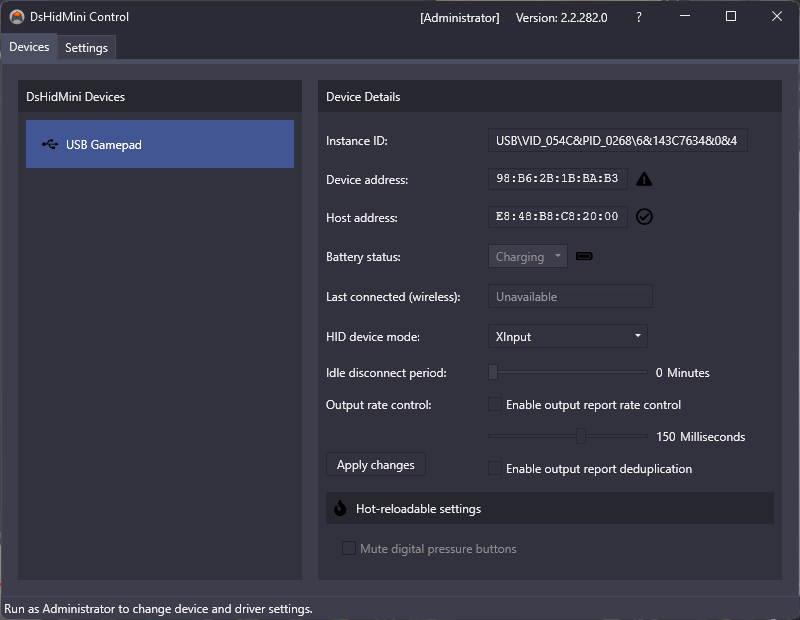Switch to the Settings tab
The image size is (800, 620).
[x=86, y=47]
